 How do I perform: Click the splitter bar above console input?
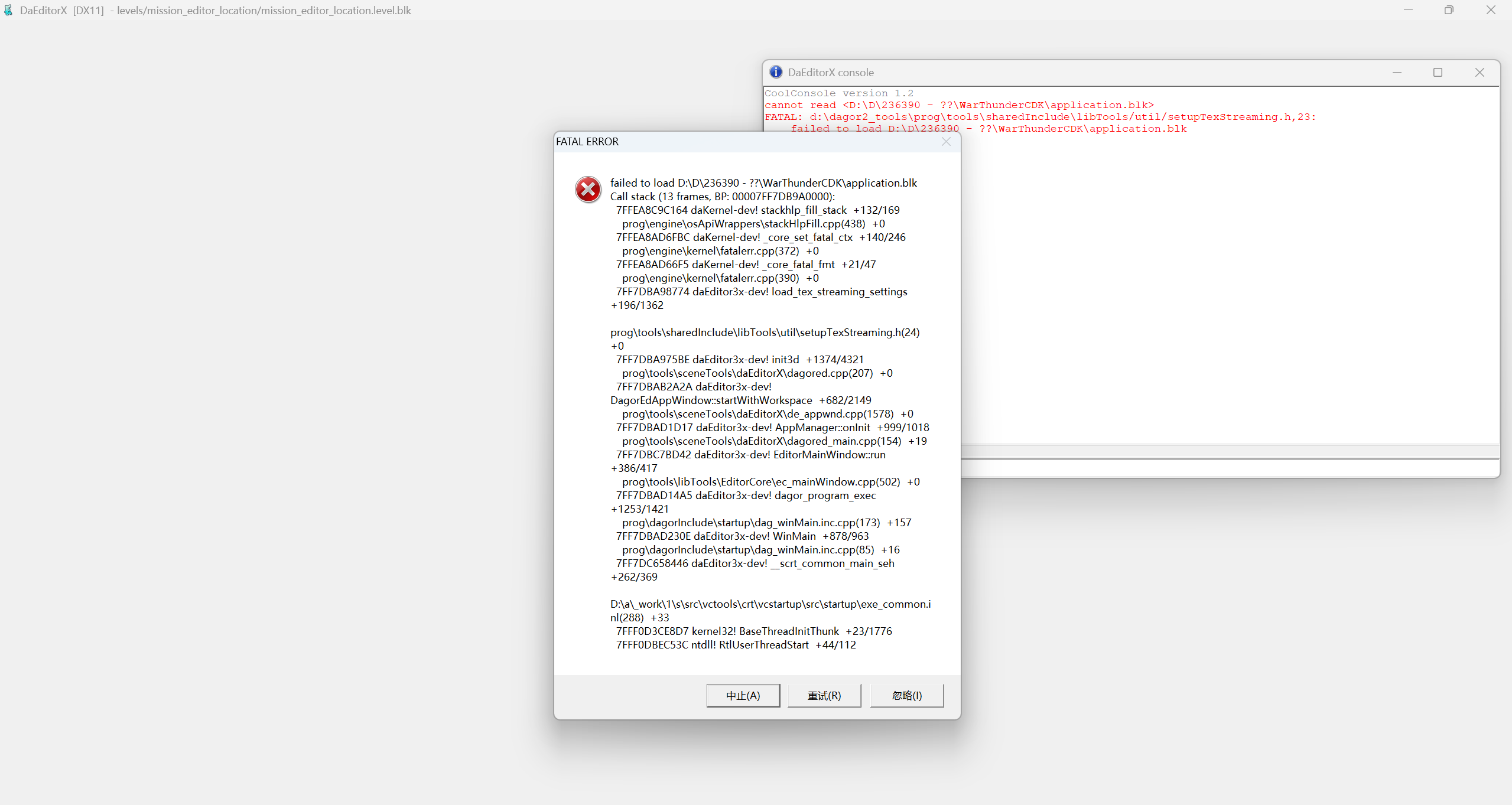(1229, 452)
